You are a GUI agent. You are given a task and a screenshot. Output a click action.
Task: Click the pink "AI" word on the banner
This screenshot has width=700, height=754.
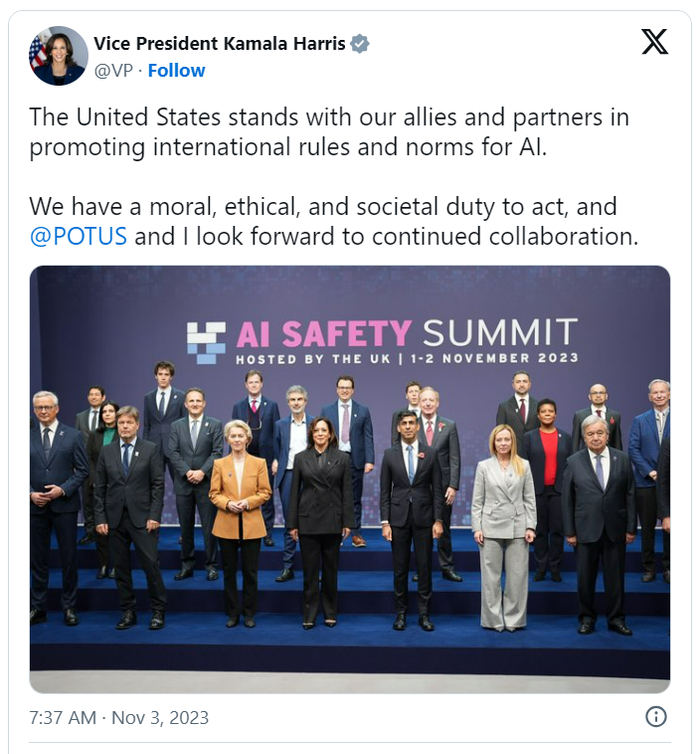(254, 333)
